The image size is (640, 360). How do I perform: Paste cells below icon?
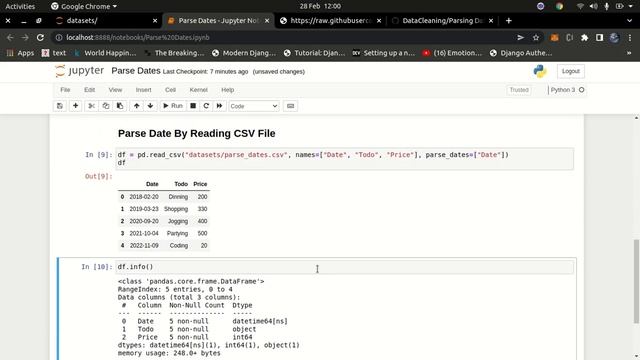[120, 106]
